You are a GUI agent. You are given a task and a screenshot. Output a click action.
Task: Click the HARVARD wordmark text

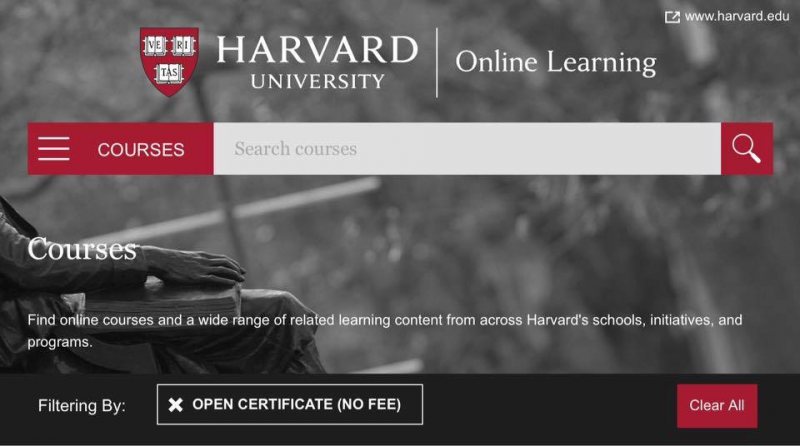[317, 49]
